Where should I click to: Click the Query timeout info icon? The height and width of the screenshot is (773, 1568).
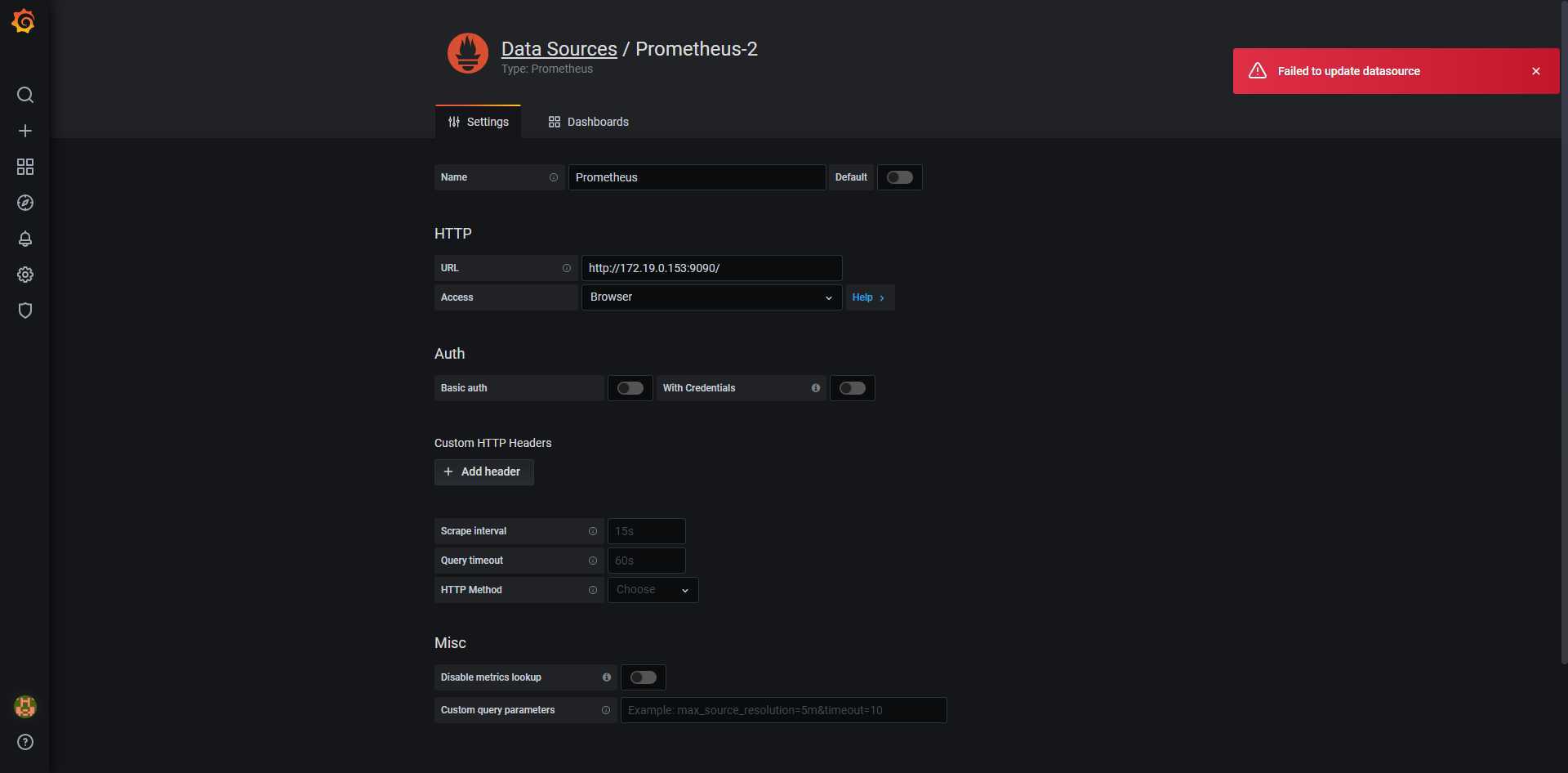click(x=593, y=561)
